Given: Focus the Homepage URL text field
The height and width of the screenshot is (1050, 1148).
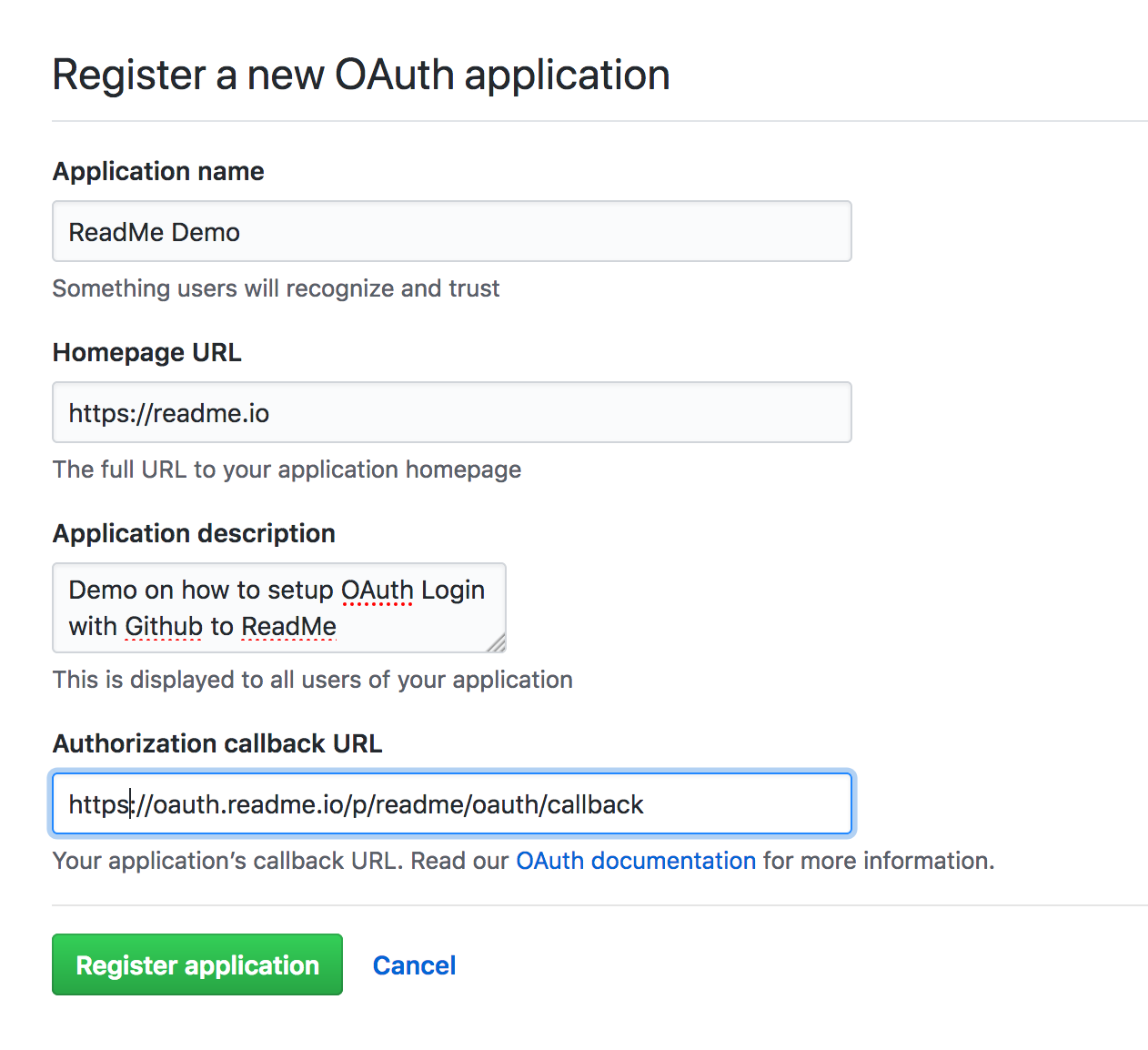Looking at the screenshot, I should (x=451, y=412).
